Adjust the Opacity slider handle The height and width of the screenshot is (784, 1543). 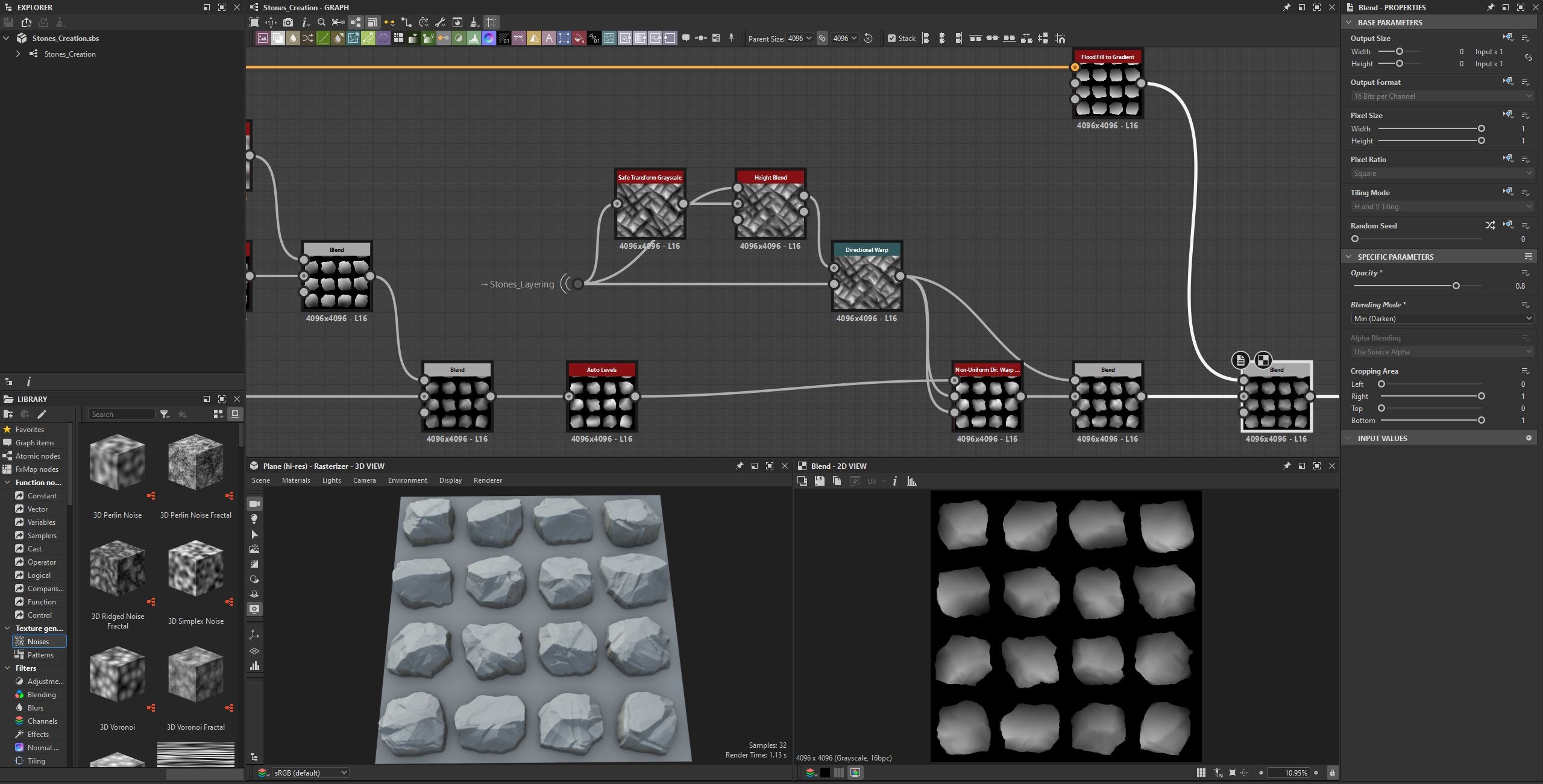pyautogui.click(x=1456, y=286)
